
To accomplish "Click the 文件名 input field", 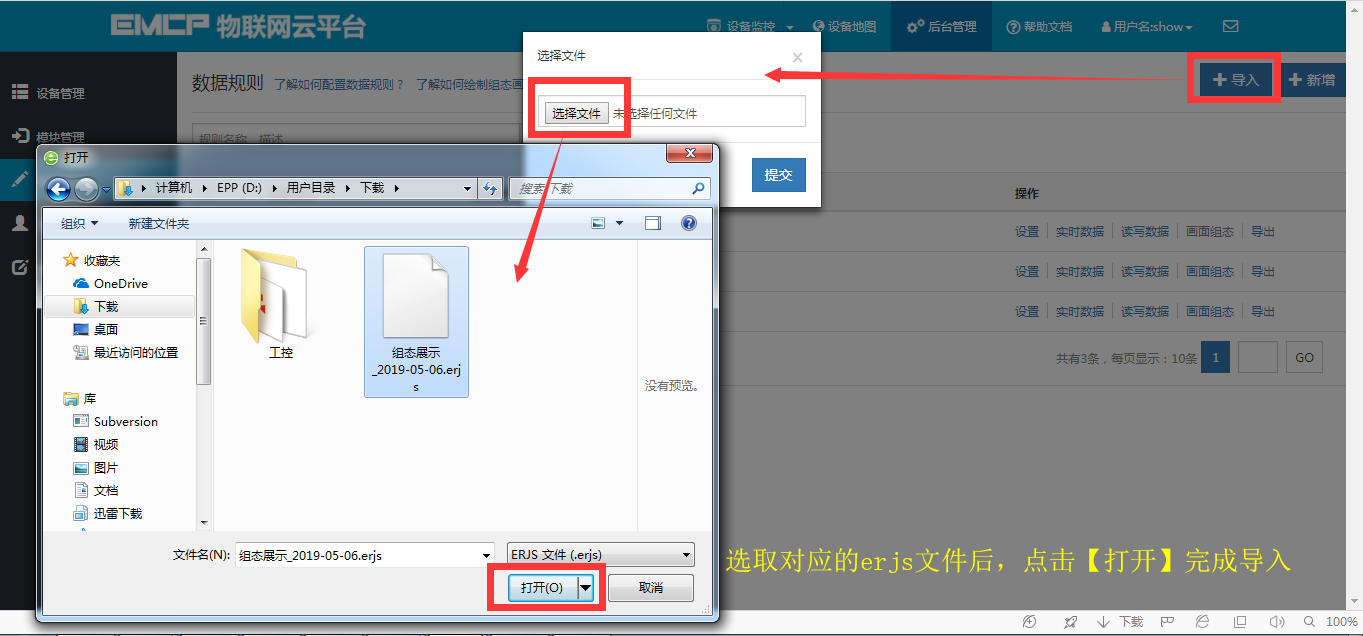I will (x=365, y=555).
